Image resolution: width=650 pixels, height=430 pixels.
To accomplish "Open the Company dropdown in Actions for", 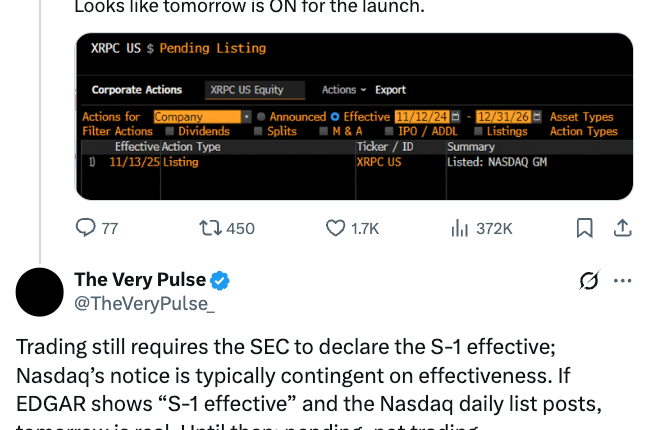I will point(202,117).
